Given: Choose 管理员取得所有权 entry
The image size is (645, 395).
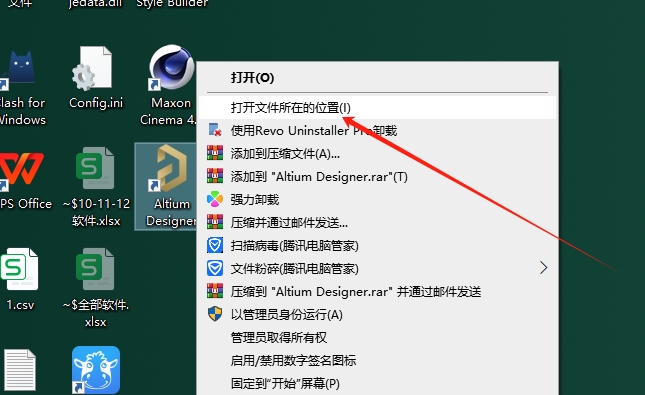Looking at the screenshot, I should tap(377, 338).
